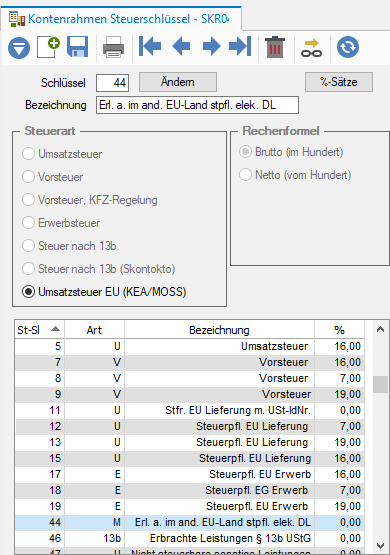390x555 pixels.
Task: Click the table scrollbar up arrow
Action: click(x=380, y=330)
